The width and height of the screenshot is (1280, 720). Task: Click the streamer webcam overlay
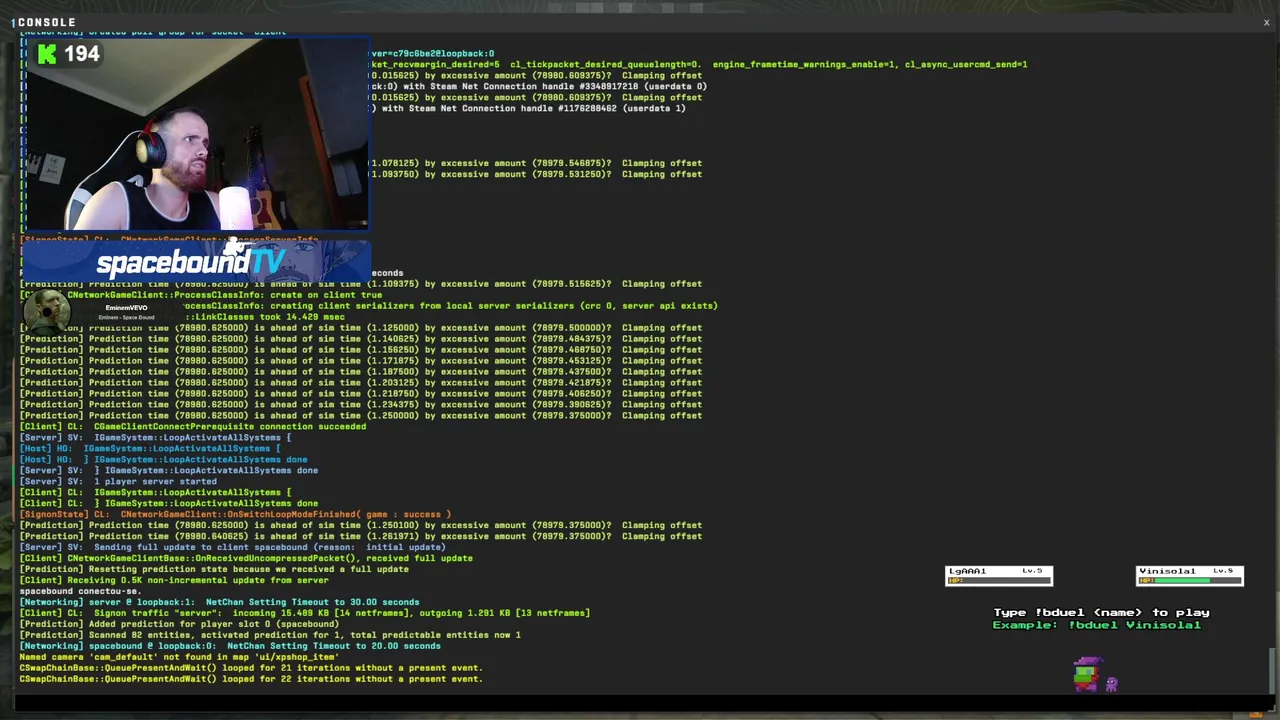196,136
